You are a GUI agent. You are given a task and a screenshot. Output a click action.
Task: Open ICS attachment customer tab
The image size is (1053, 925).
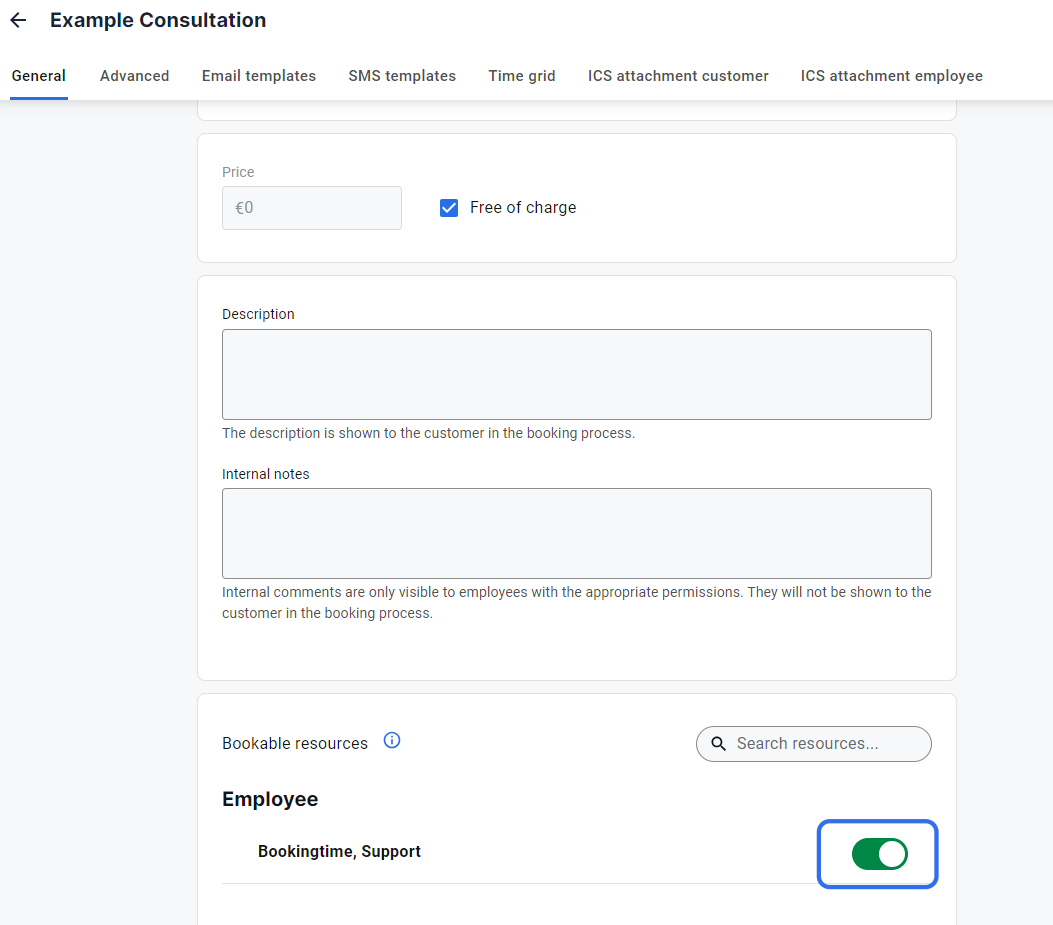click(678, 76)
